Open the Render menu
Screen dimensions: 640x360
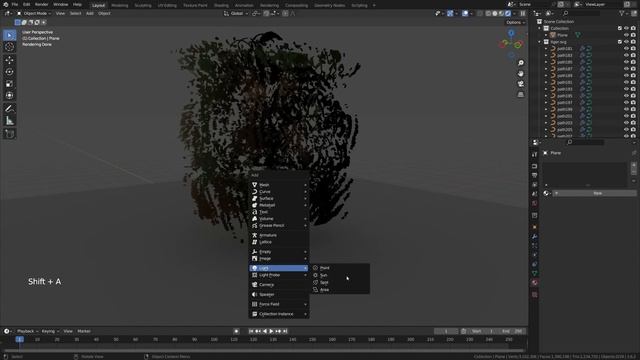pos(42,4)
